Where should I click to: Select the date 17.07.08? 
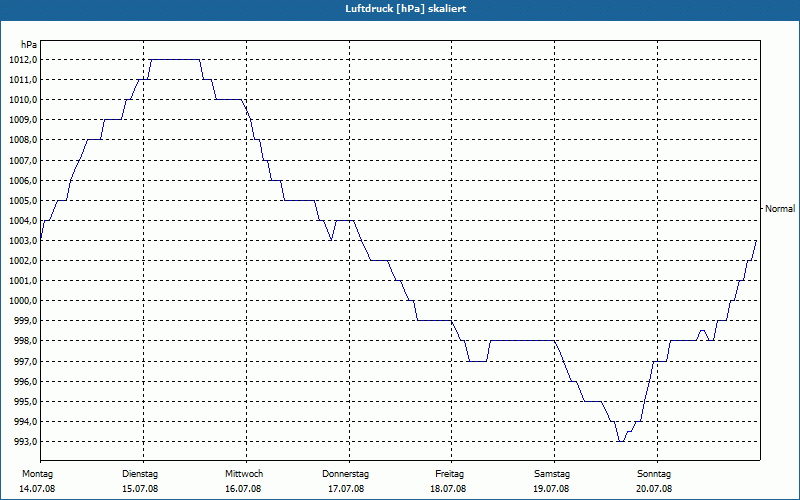[346, 489]
